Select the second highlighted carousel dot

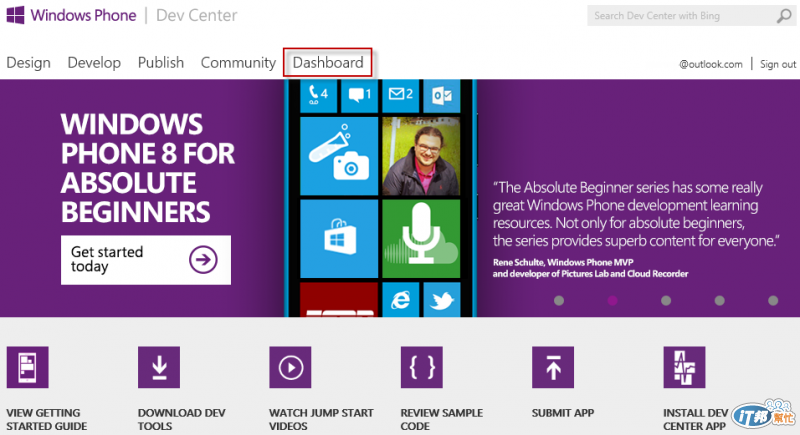point(613,300)
